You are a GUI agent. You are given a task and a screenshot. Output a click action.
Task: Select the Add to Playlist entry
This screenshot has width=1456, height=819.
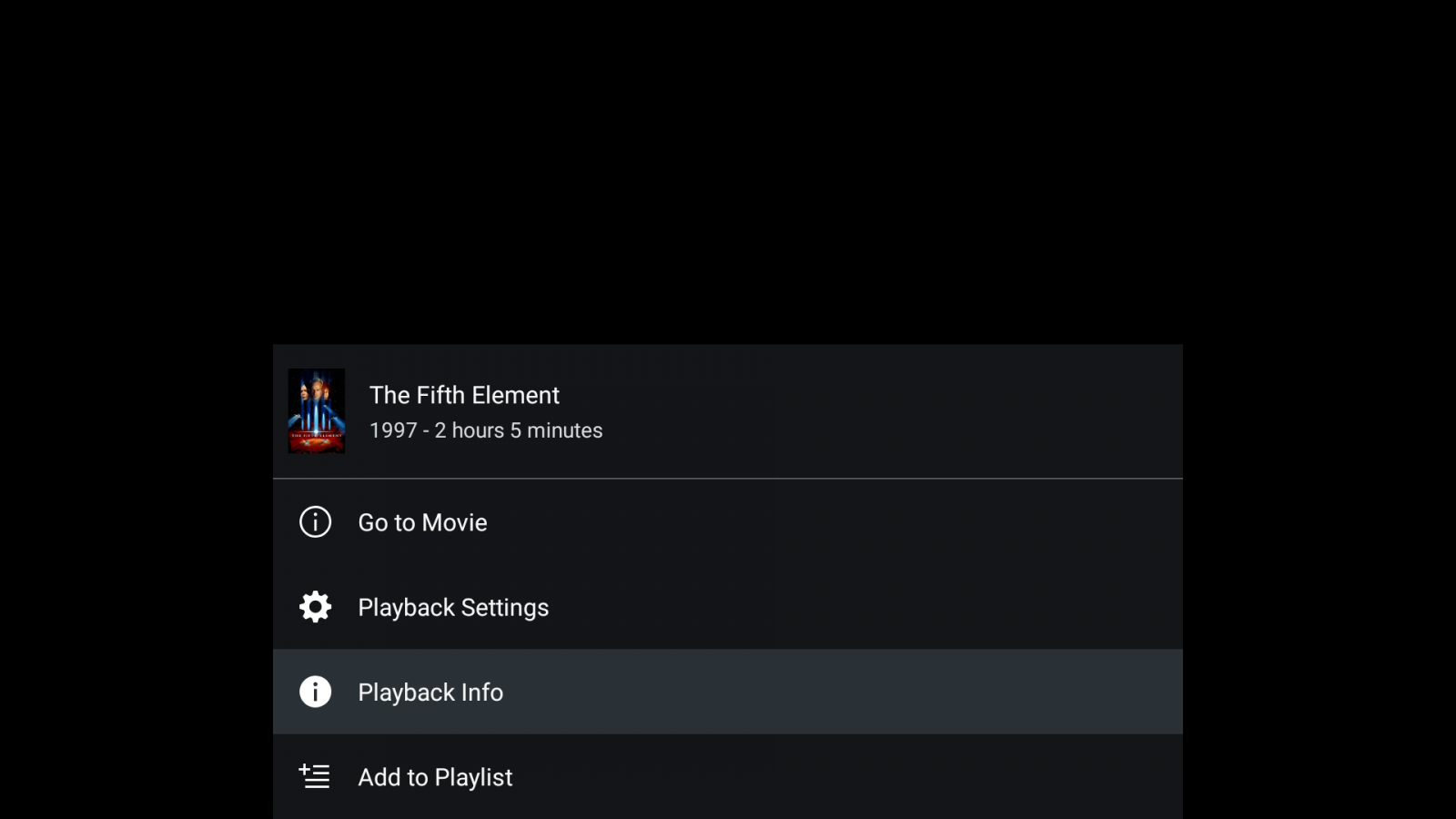[x=728, y=776]
